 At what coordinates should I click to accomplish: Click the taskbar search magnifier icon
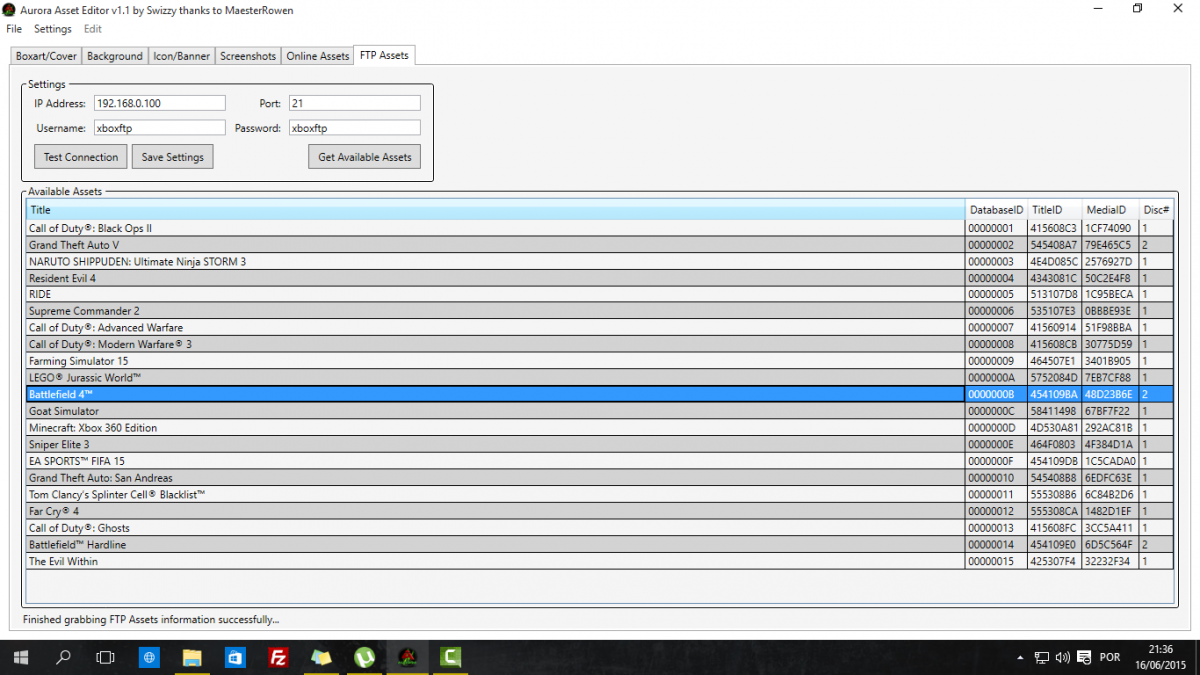63,657
